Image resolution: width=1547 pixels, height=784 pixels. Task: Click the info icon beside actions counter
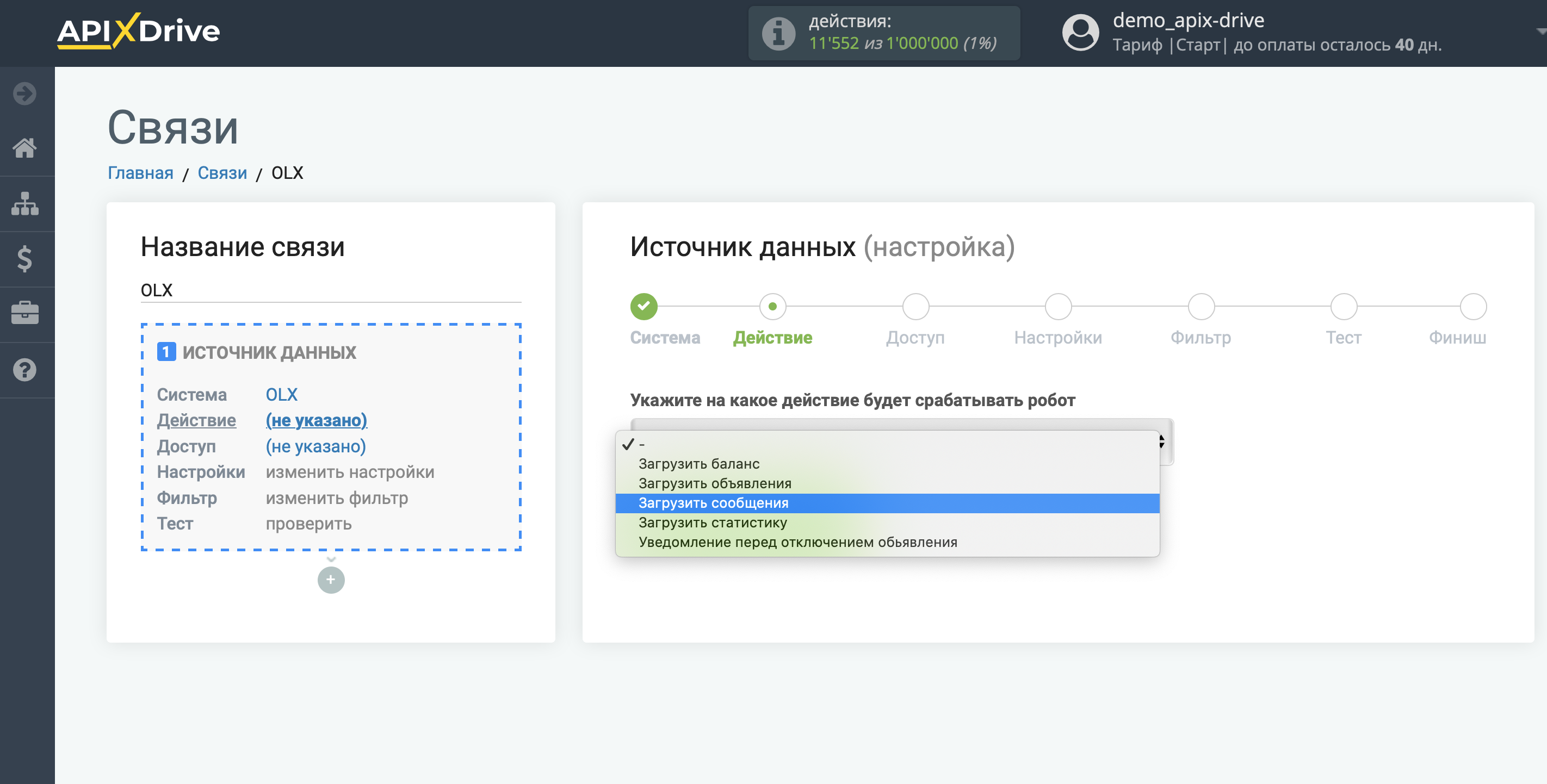click(x=778, y=34)
